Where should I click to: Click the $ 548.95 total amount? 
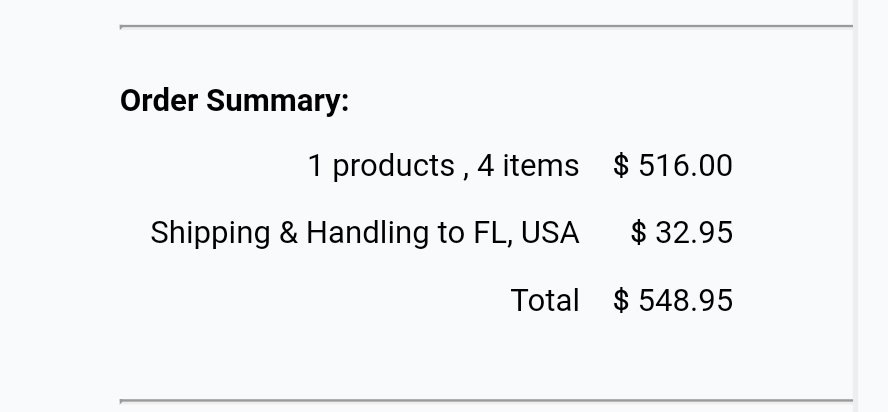click(x=673, y=300)
